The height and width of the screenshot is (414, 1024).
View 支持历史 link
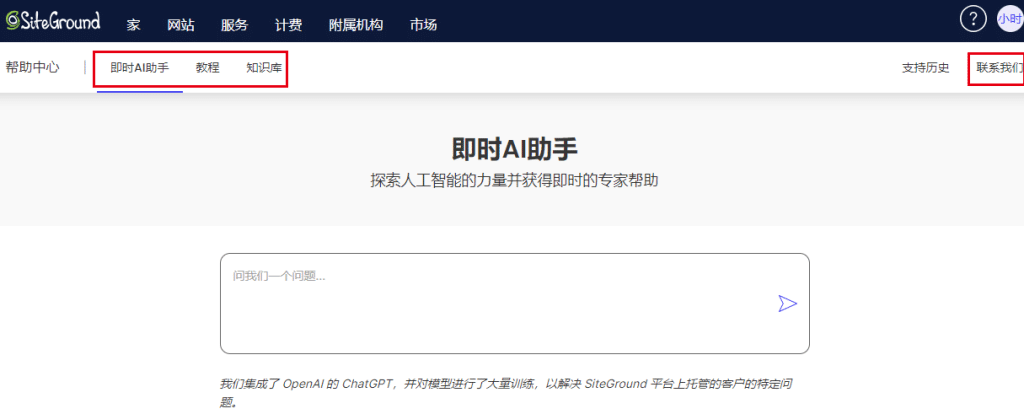(x=925, y=68)
